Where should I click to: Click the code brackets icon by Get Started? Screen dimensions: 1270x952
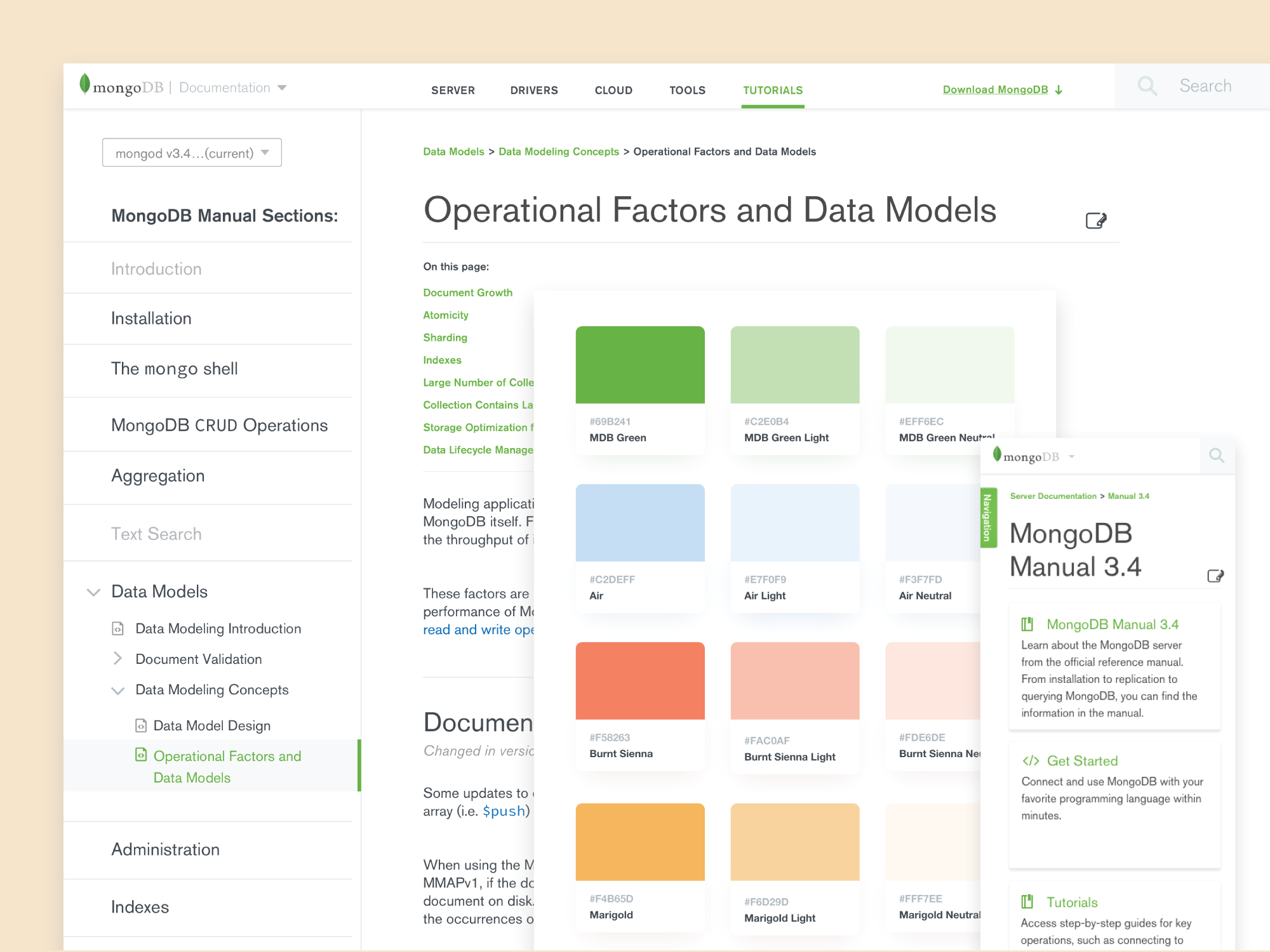click(1030, 761)
